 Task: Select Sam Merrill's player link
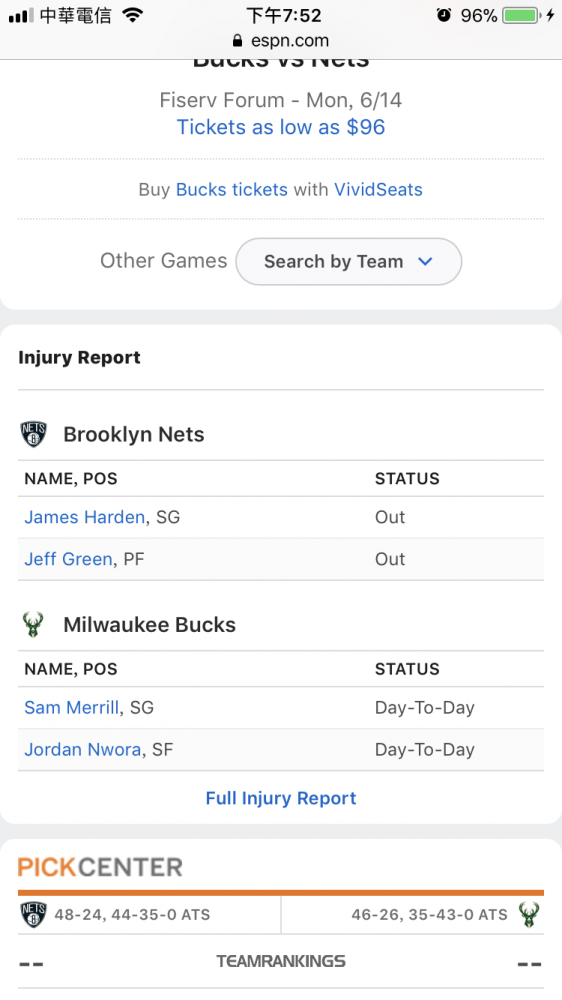point(71,708)
